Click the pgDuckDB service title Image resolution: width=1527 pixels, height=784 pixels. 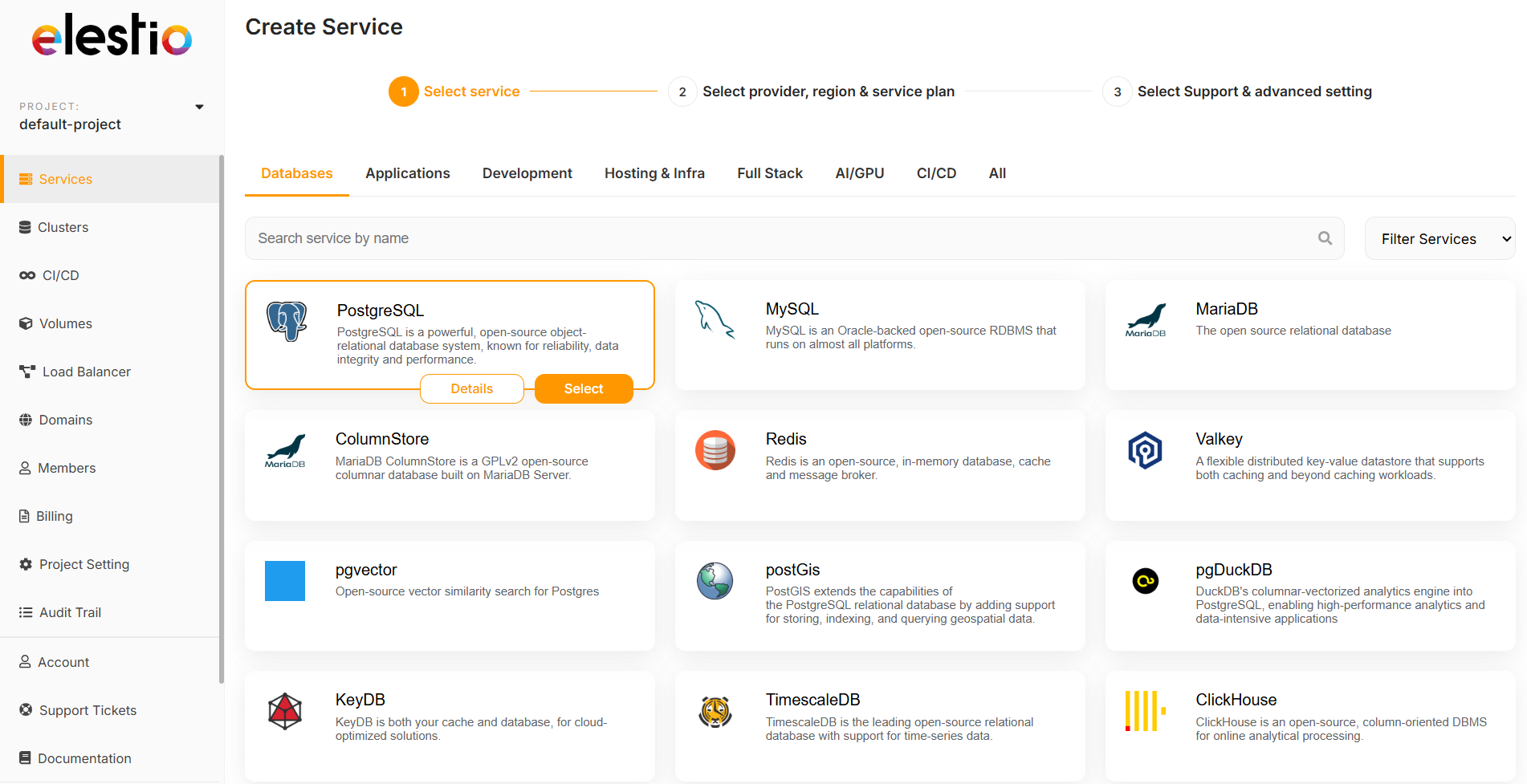pyautogui.click(x=1234, y=570)
